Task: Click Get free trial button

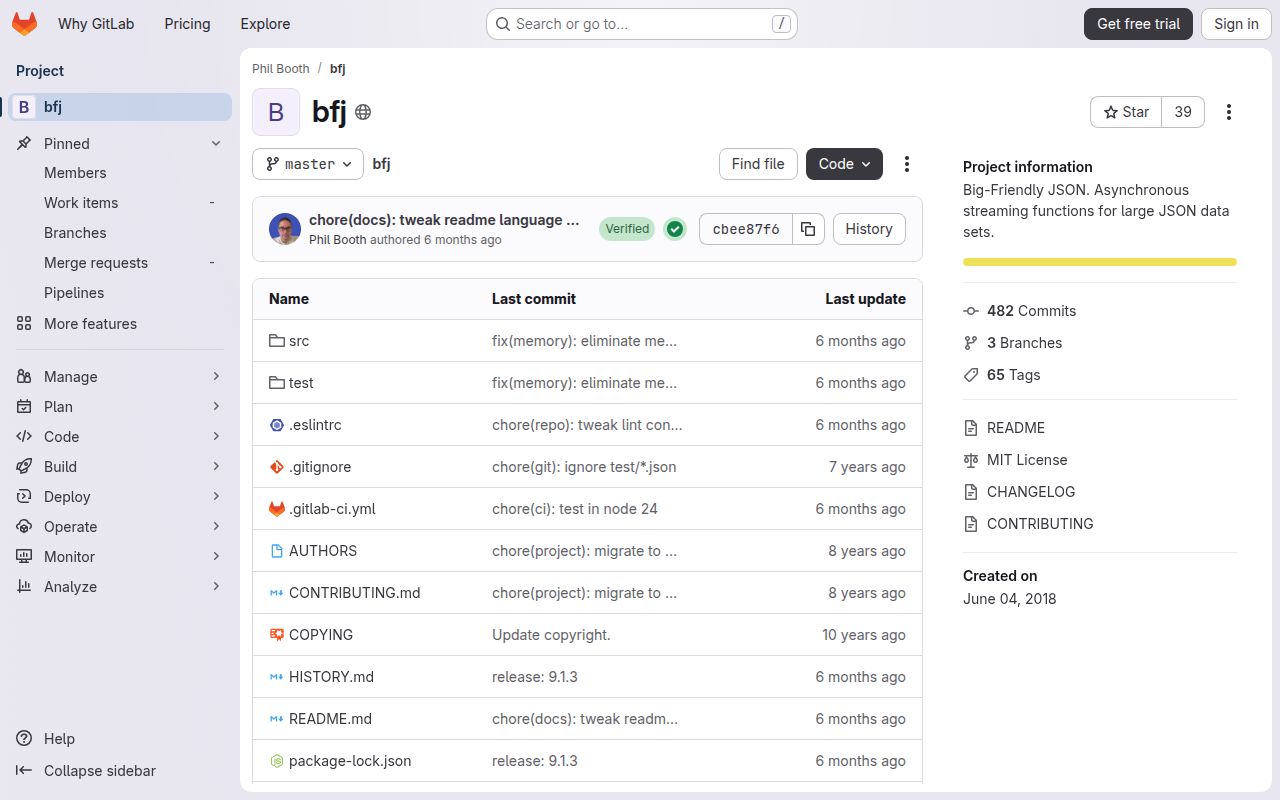Action: pyautogui.click(x=1138, y=24)
